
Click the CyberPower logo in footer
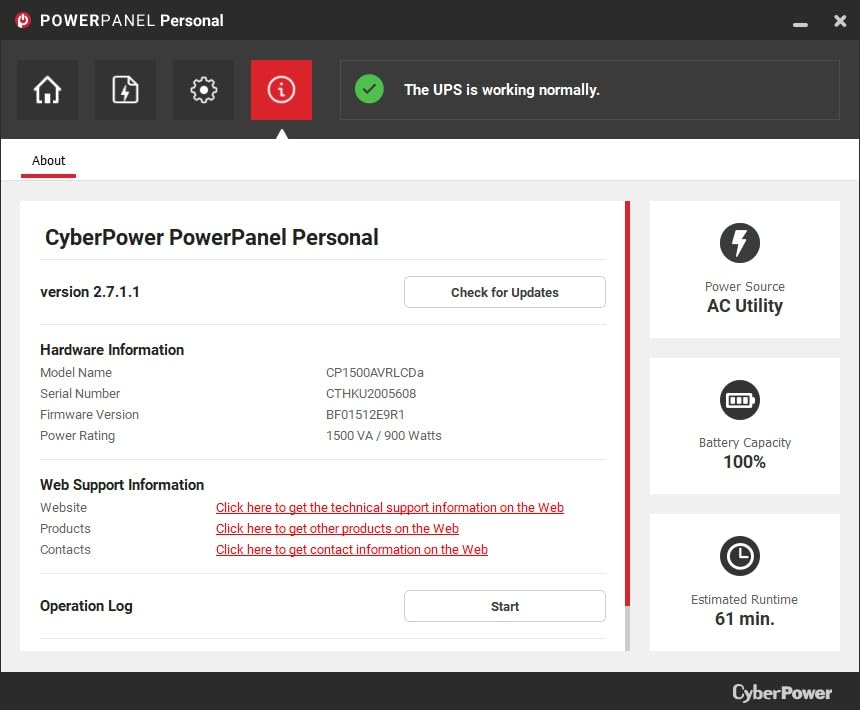[782, 692]
